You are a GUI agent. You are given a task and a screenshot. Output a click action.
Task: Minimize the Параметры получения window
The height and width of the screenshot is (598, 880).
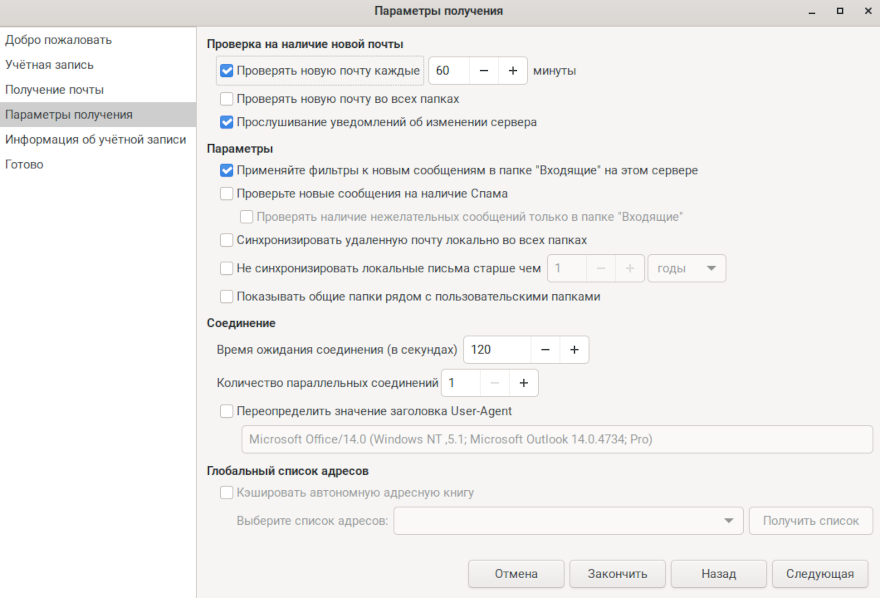(x=812, y=11)
